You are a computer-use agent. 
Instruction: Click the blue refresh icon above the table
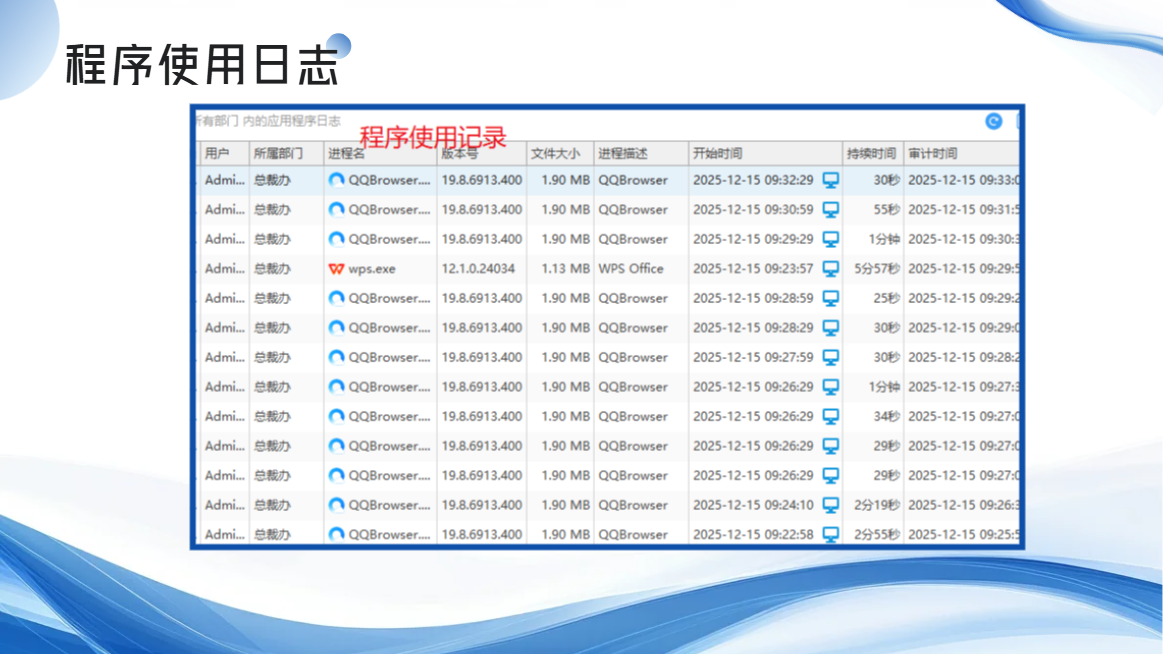click(x=994, y=122)
